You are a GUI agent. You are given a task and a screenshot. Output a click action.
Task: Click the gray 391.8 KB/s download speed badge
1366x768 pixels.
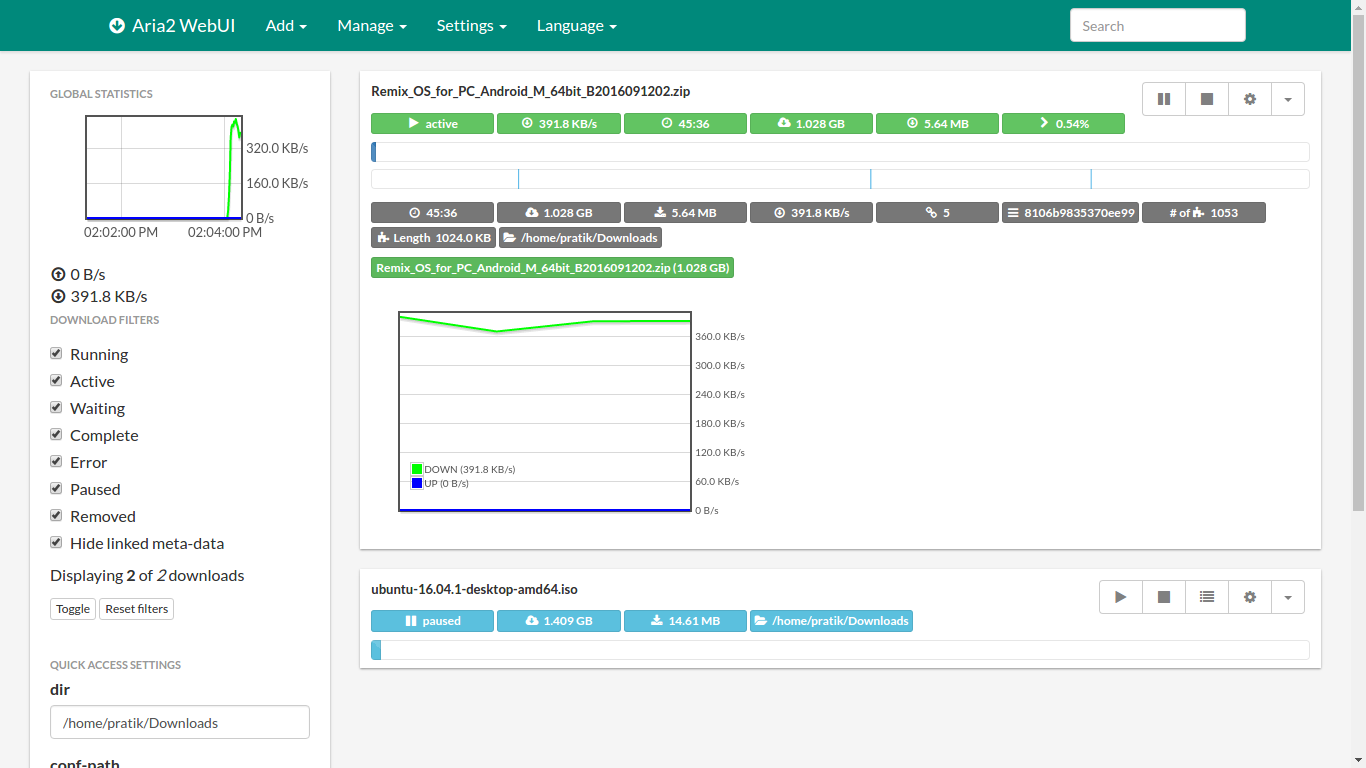pos(811,213)
